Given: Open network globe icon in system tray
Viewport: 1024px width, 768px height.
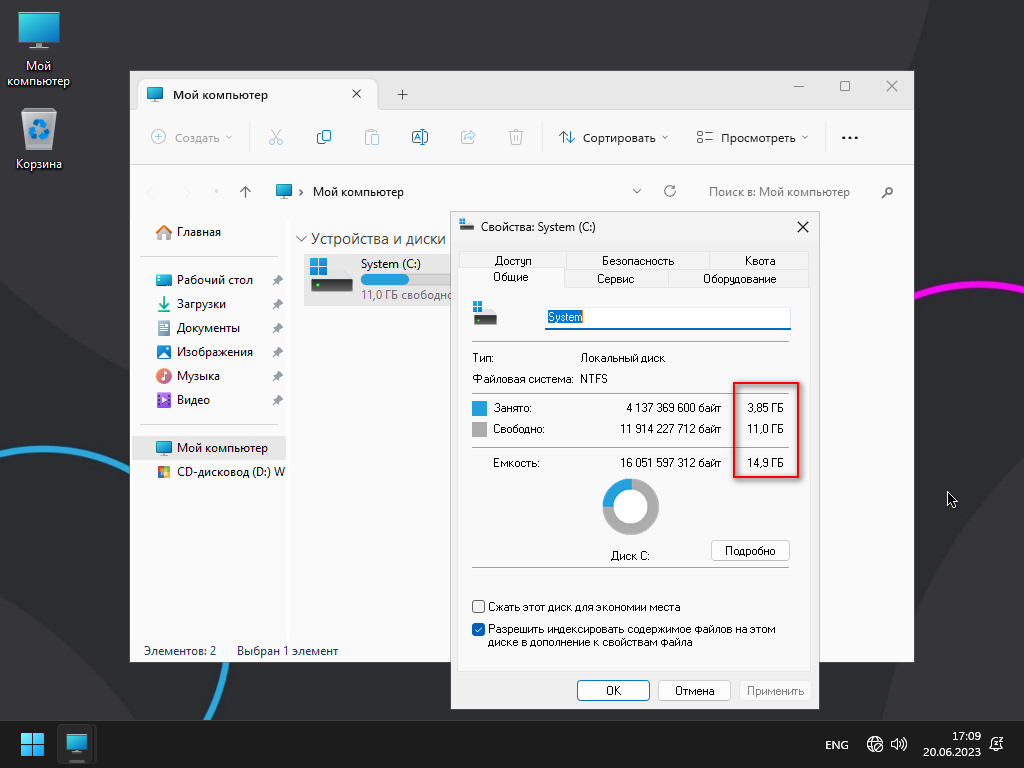Looking at the screenshot, I should pos(874,744).
